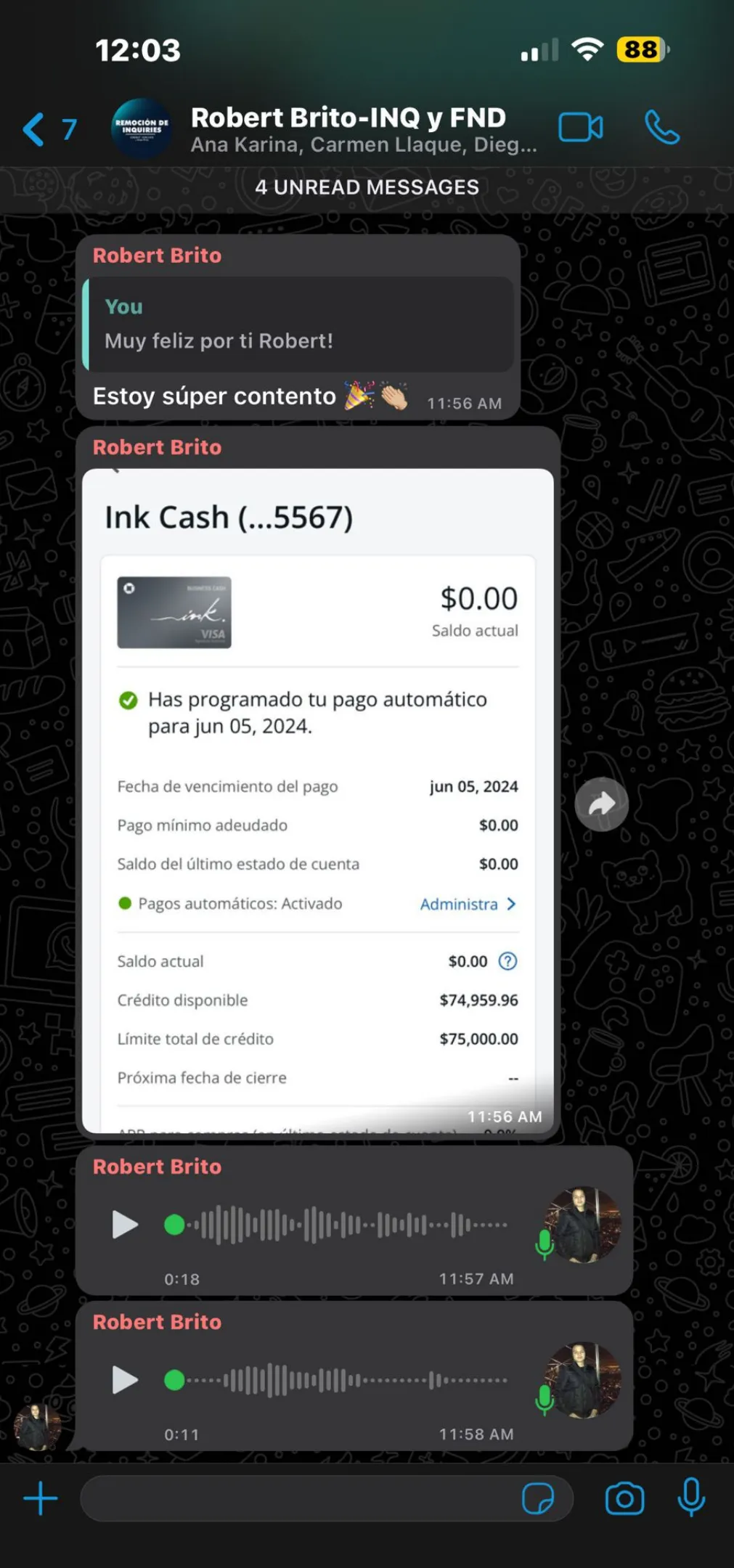Tap Robert Brito's avatar on 0:18 voice message
The width and height of the screenshot is (734, 1568).
tap(583, 1225)
